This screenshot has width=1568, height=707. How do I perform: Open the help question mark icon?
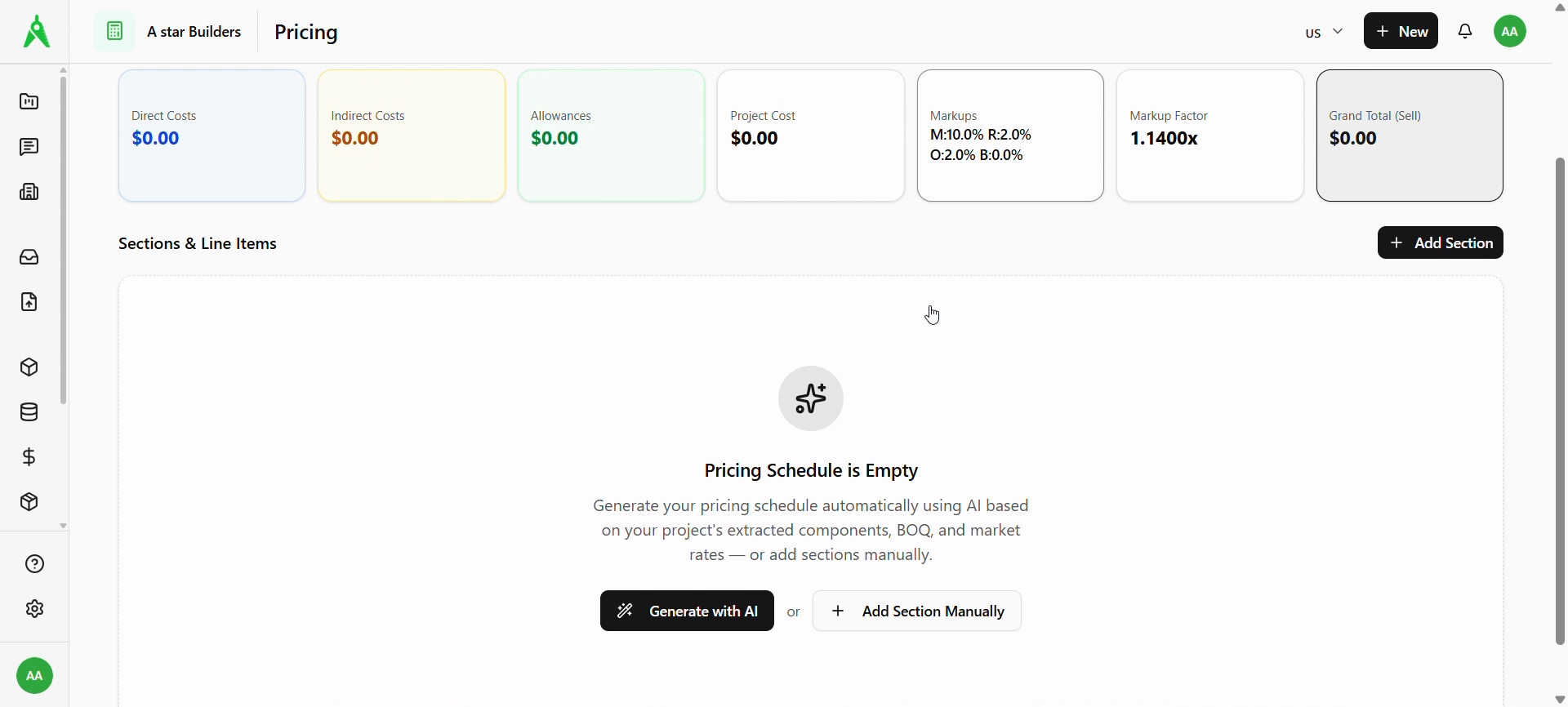(34, 564)
